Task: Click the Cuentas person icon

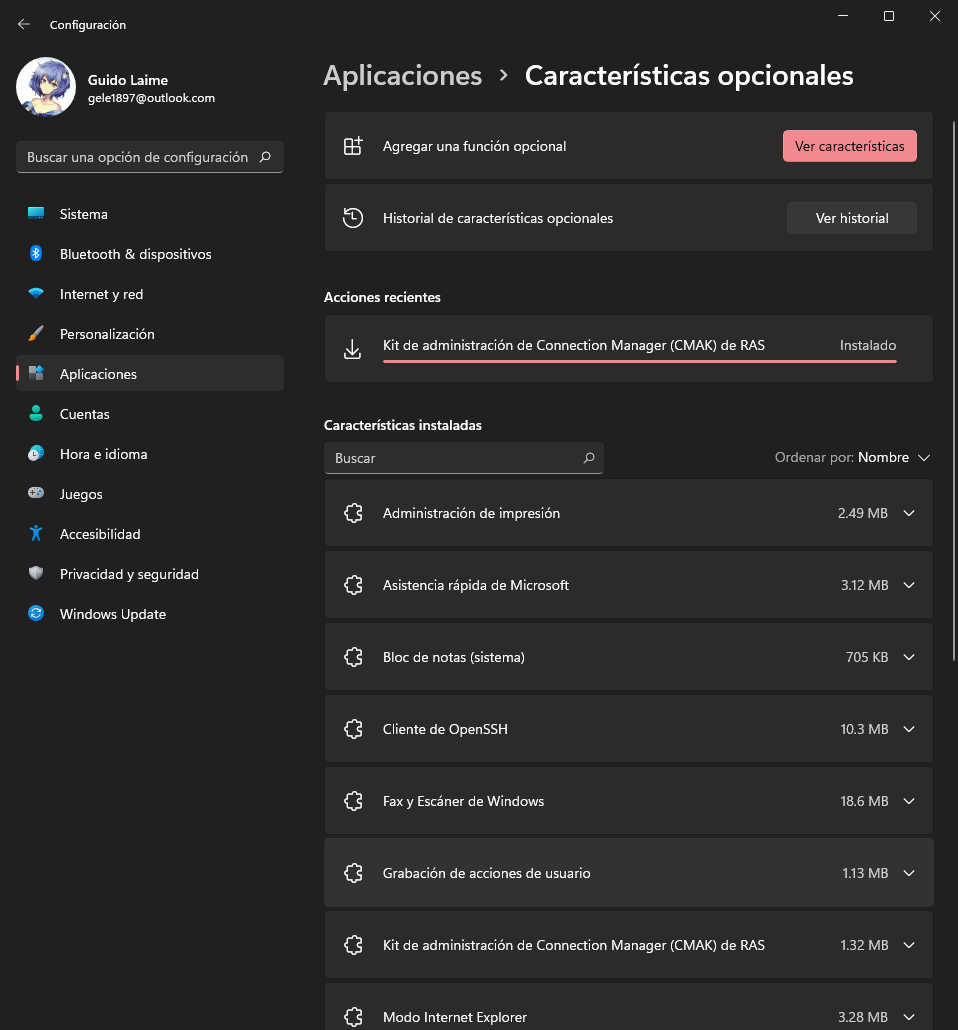Action: [36, 413]
